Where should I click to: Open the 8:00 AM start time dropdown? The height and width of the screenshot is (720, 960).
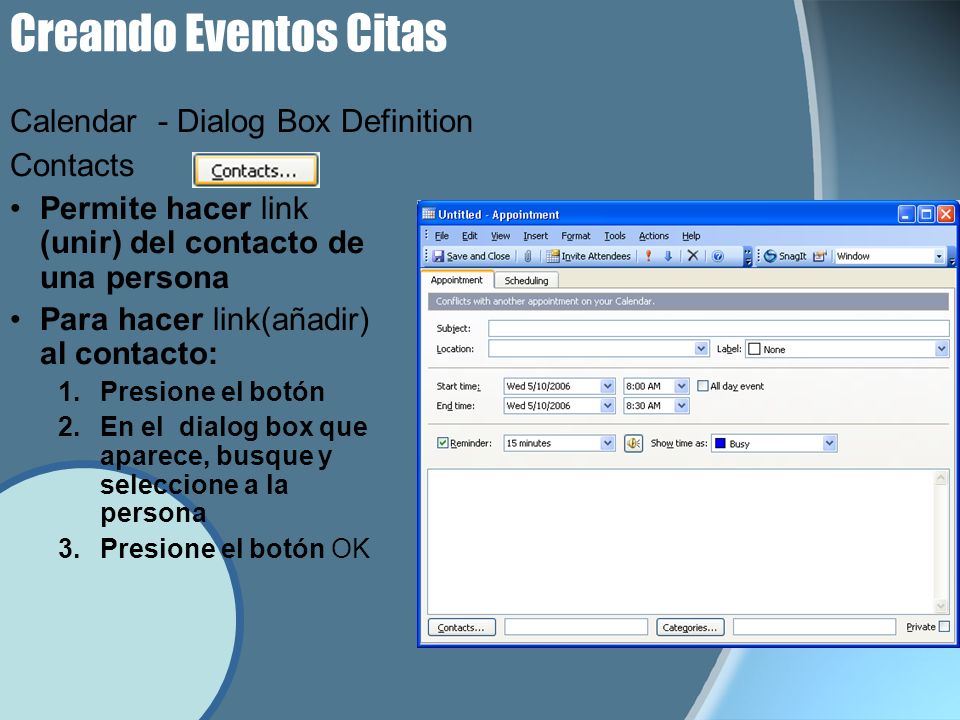click(681, 386)
